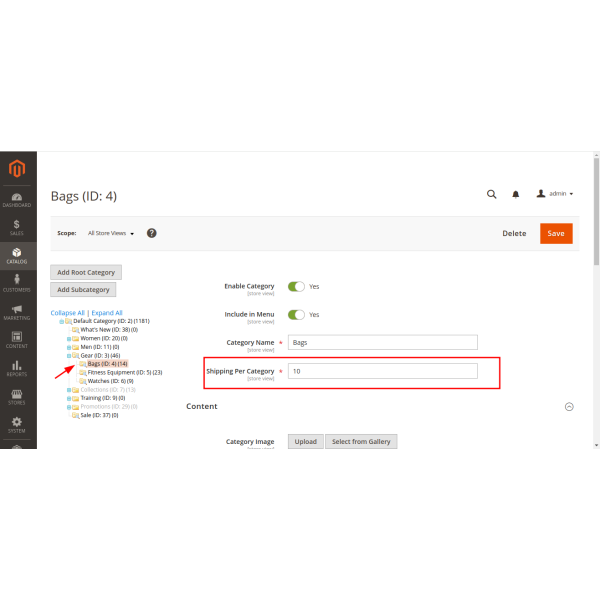Click the Add Root Category button
Screen dimensions: 600x600
pyautogui.click(x=86, y=272)
